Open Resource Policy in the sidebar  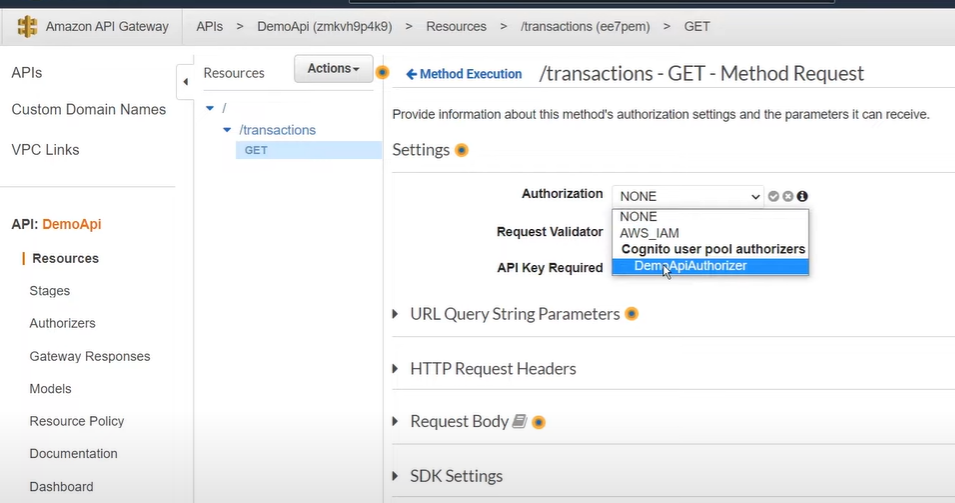point(76,421)
